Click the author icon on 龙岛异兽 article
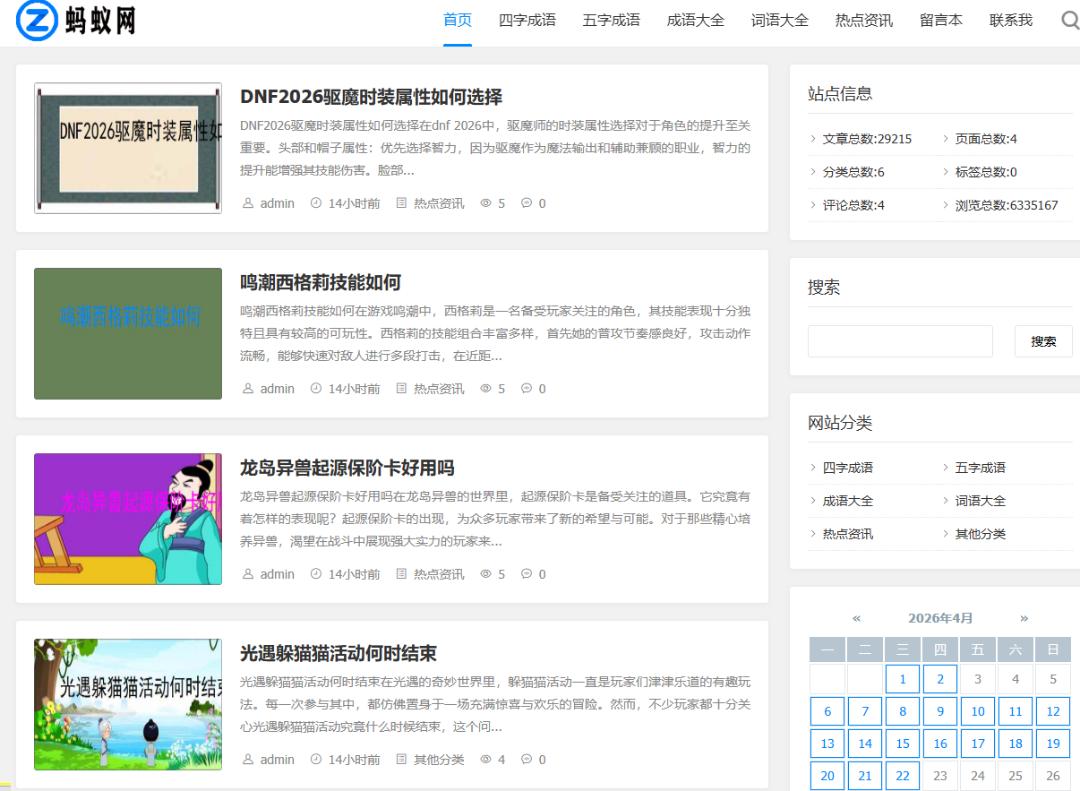Viewport: 1080px width, 791px height. click(248, 574)
